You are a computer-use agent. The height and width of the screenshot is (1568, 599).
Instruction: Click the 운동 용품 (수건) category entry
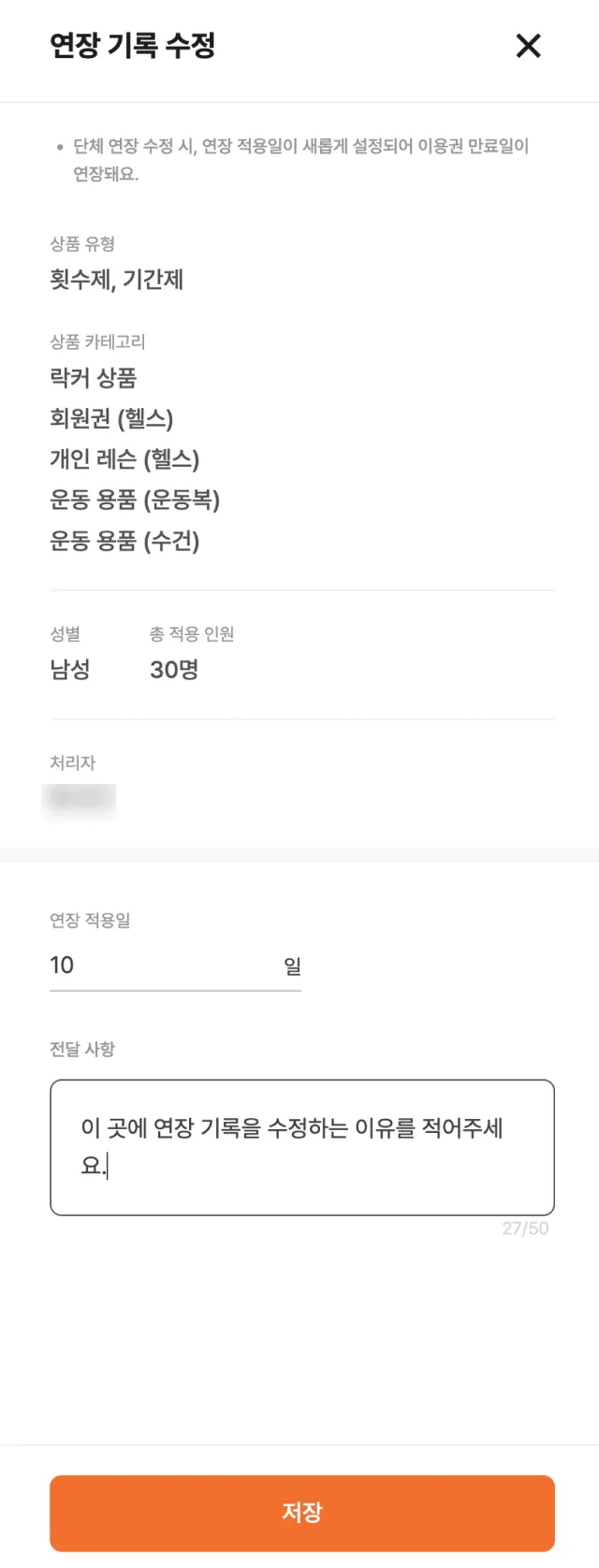pyautogui.click(x=124, y=541)
